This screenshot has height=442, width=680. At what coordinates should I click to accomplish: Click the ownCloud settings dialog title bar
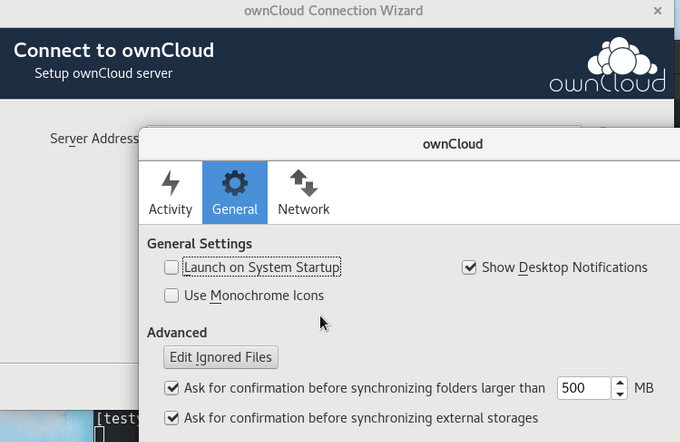(x=452, y=143)
